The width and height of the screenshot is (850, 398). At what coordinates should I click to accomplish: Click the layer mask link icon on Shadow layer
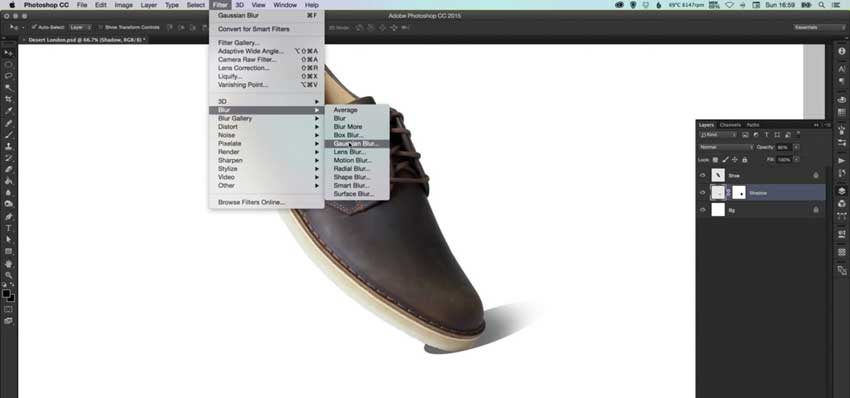[x=729, y=192]
